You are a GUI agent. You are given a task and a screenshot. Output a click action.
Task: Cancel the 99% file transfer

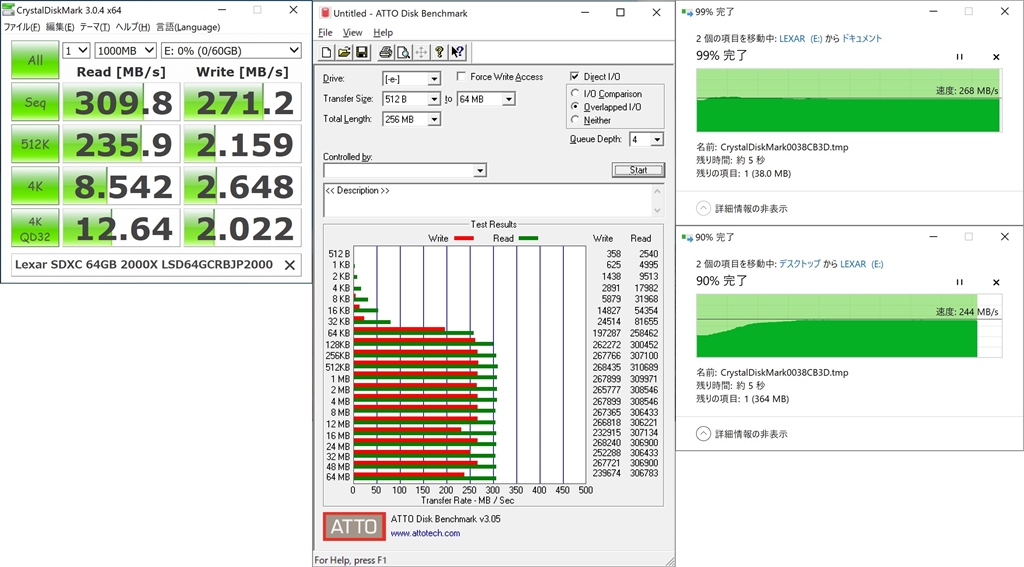pyautogui.click(x=996, y=57)
